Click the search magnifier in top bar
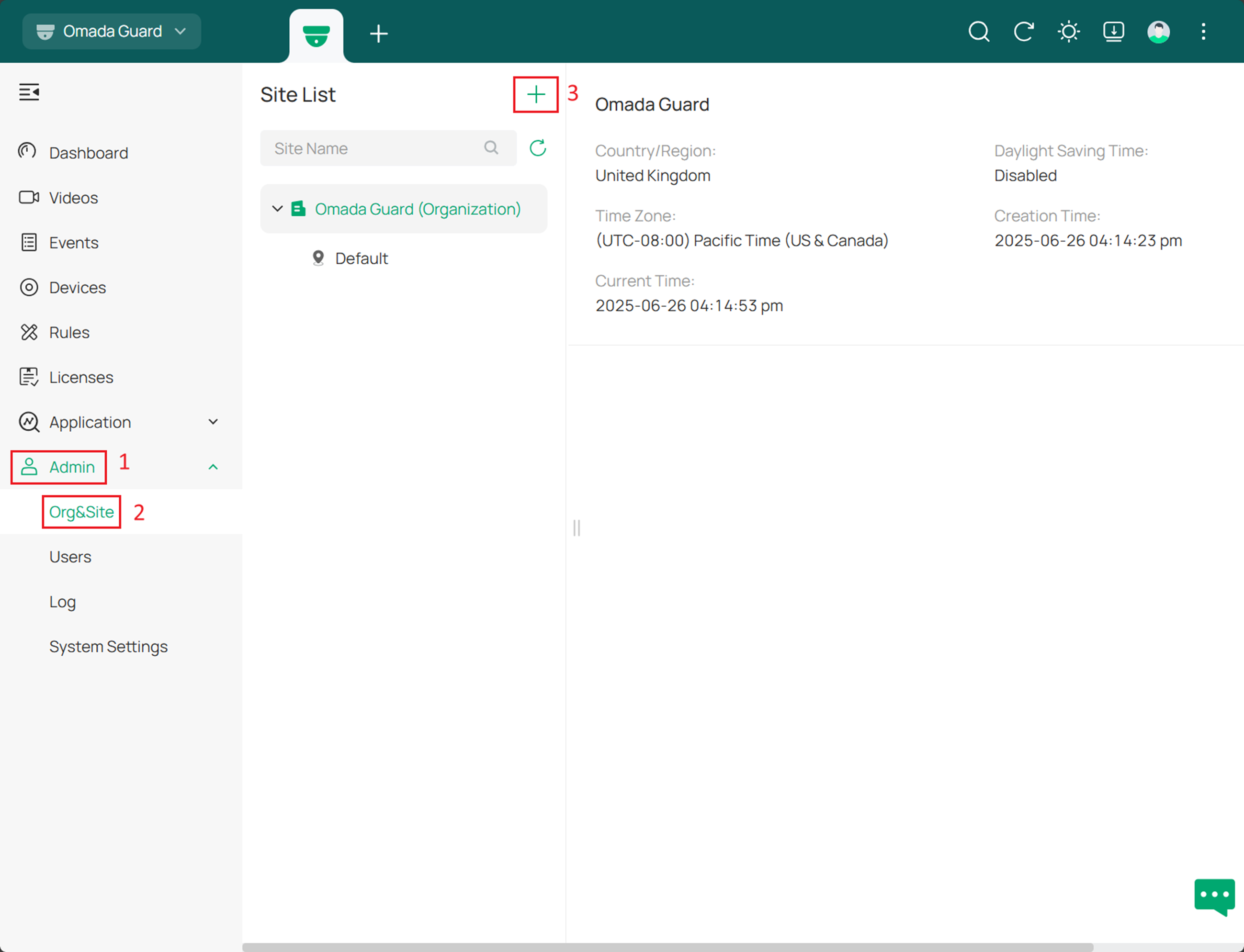The image size is (1244, 952). click(979, 32)
